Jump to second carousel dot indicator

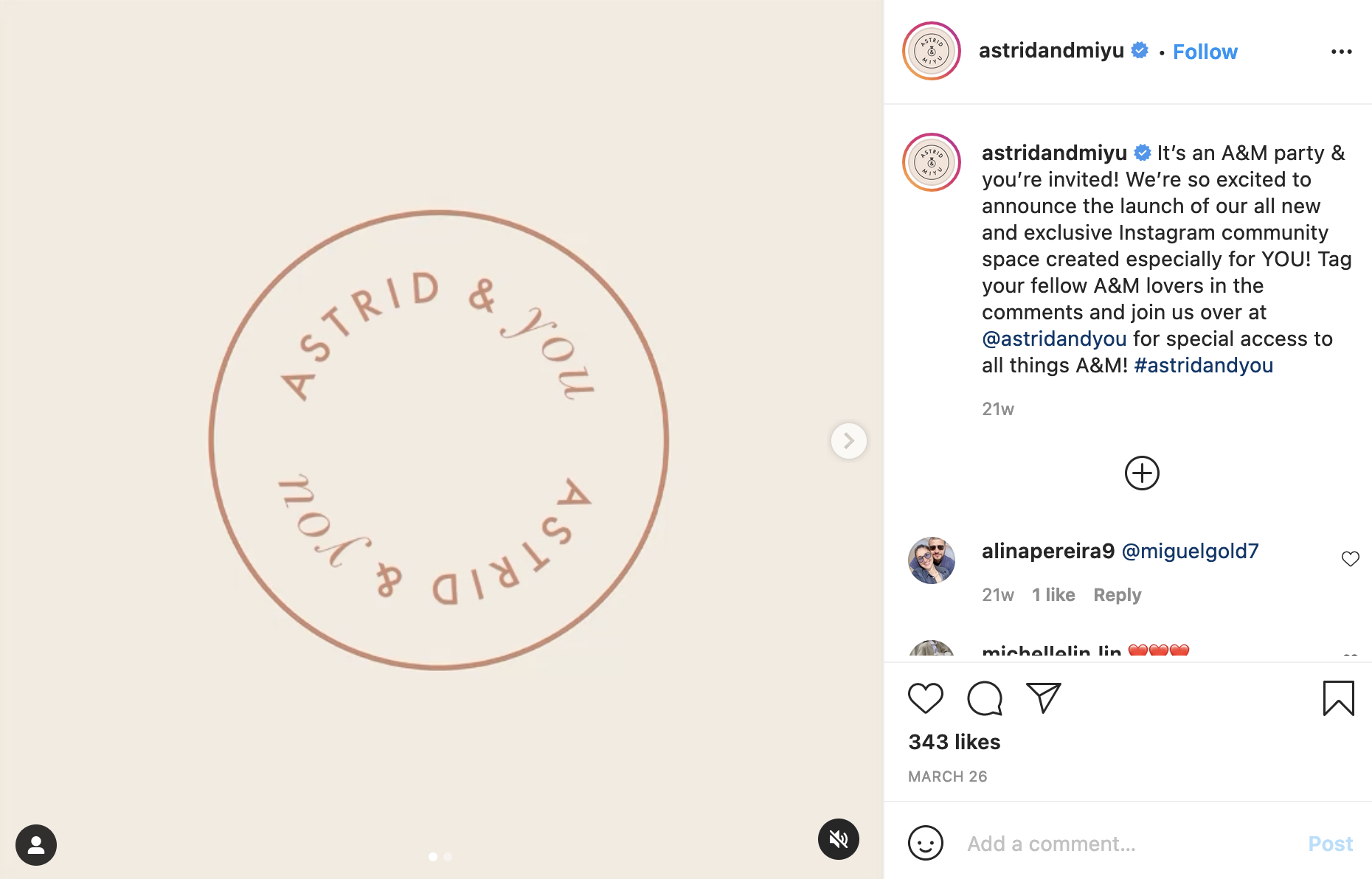448,857
